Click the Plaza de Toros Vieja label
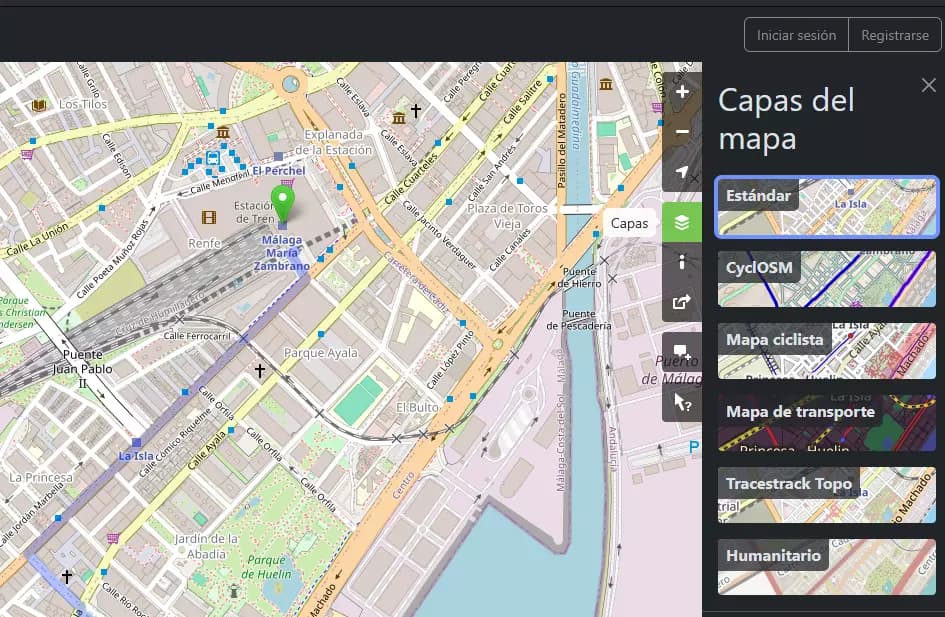 pos(507,216)
